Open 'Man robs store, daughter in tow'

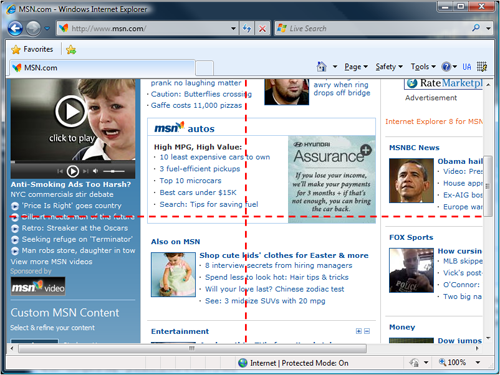(x=78, y=250)
